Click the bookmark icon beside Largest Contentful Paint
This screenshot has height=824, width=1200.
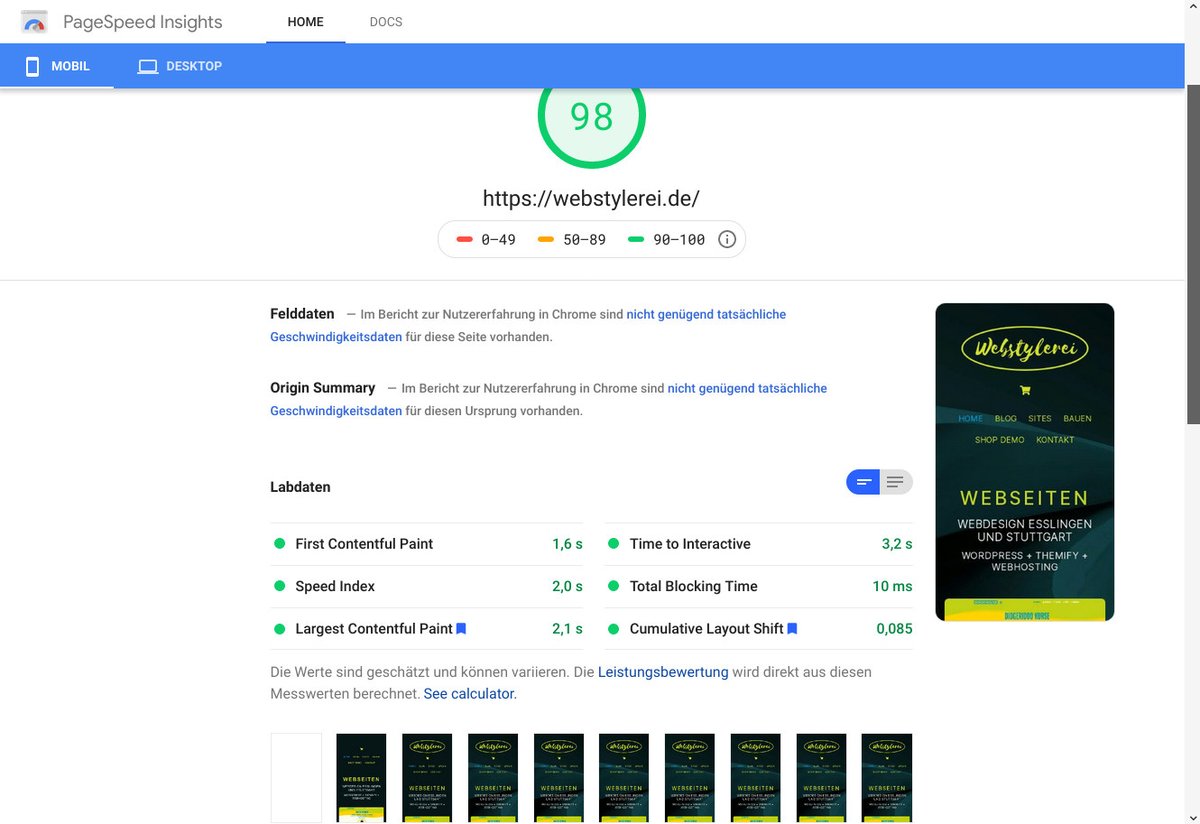461,629
